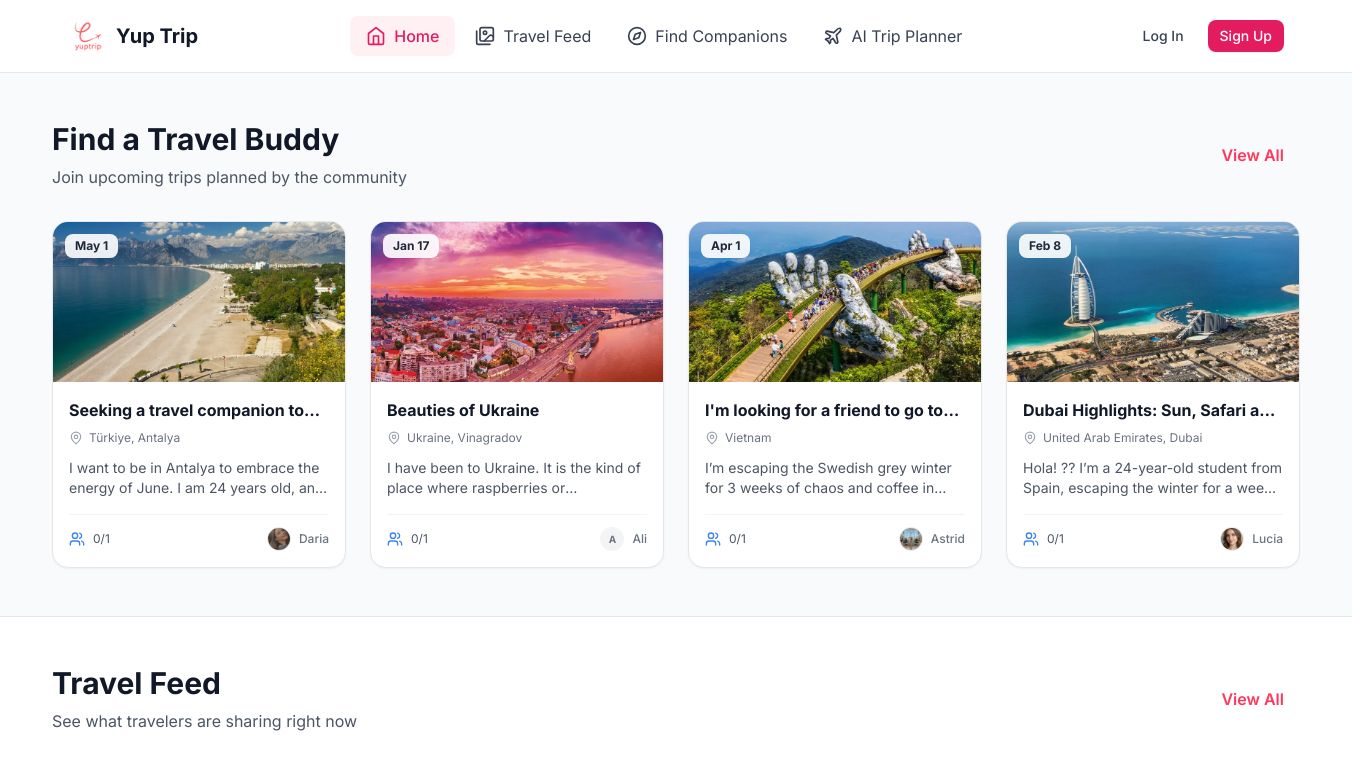
Task: Open the Travel Feed menu item
Action: pos(546,36)
